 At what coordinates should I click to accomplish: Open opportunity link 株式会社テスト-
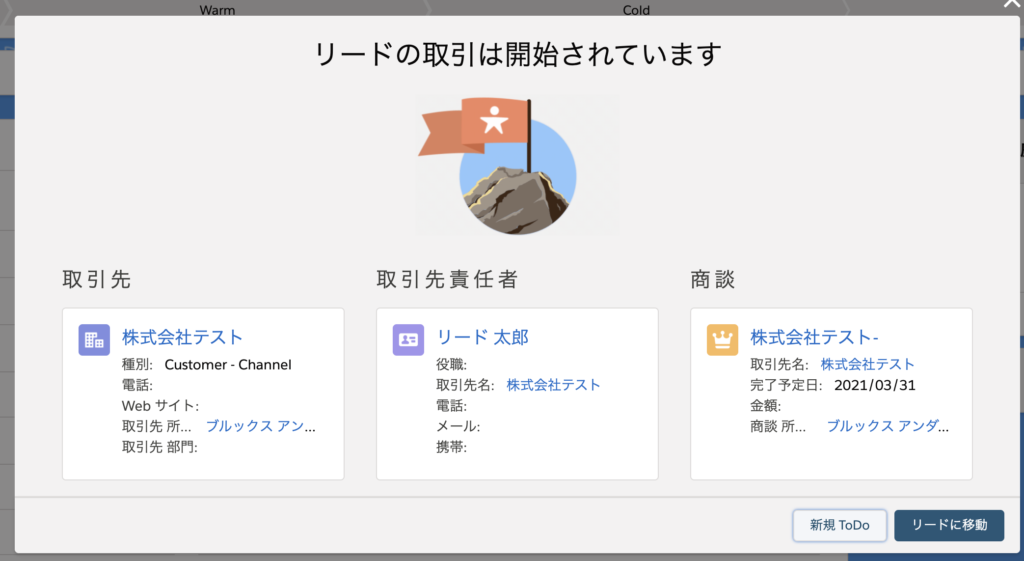tap(814, 337)
